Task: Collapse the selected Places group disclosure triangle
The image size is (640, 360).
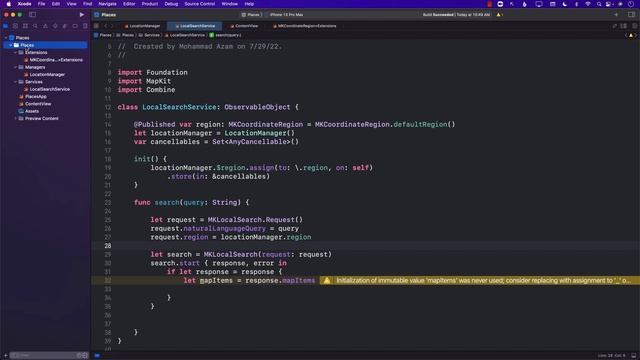Action: pos(11,45)
